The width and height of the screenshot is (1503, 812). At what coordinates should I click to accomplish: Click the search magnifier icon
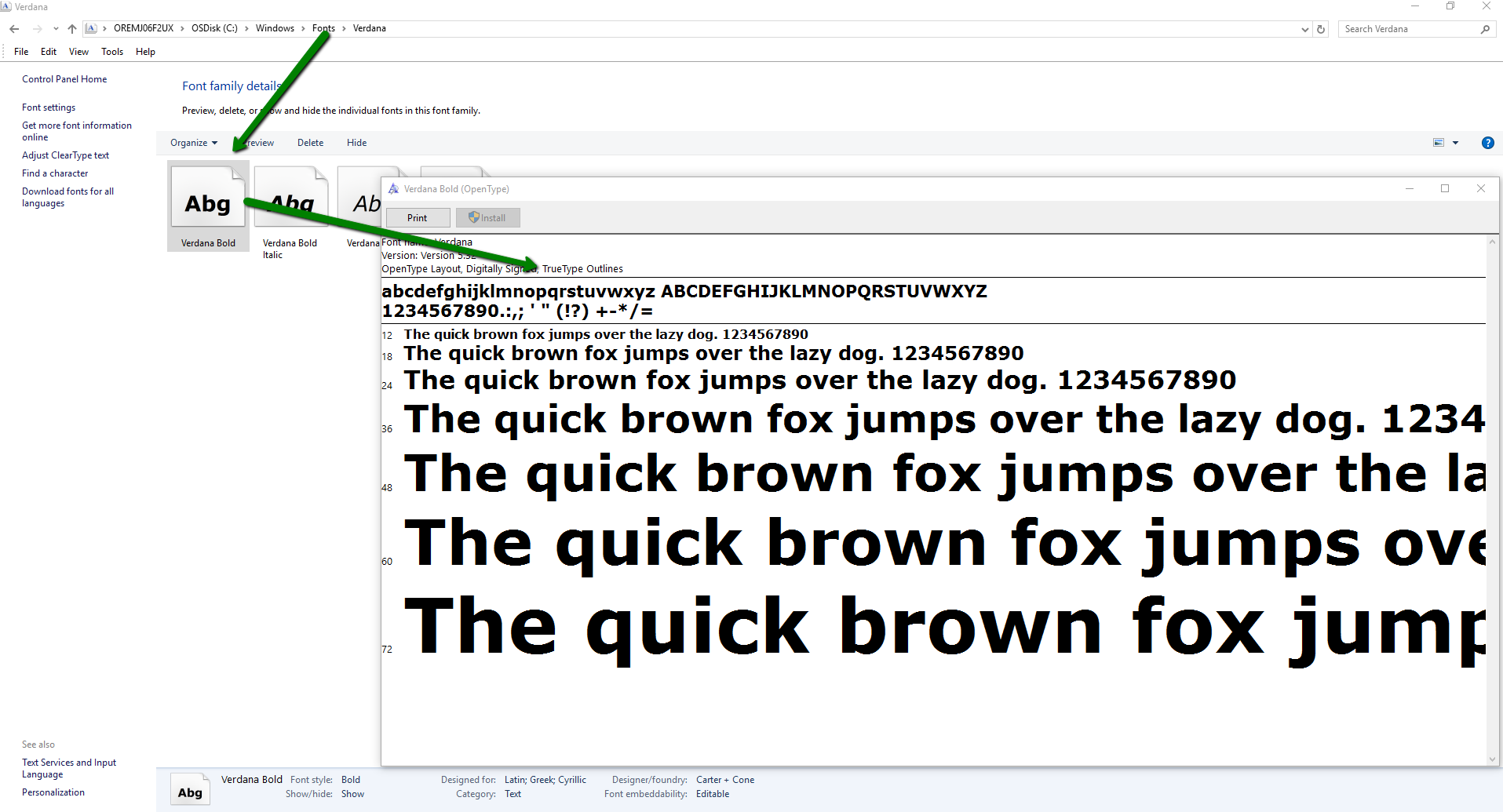coord(1485,29)
